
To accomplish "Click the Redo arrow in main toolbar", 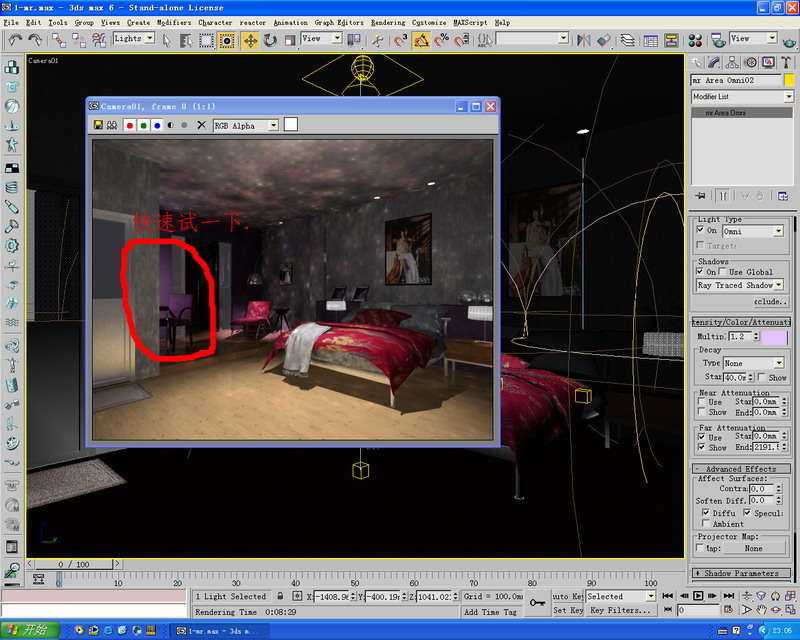I will 35,40.
